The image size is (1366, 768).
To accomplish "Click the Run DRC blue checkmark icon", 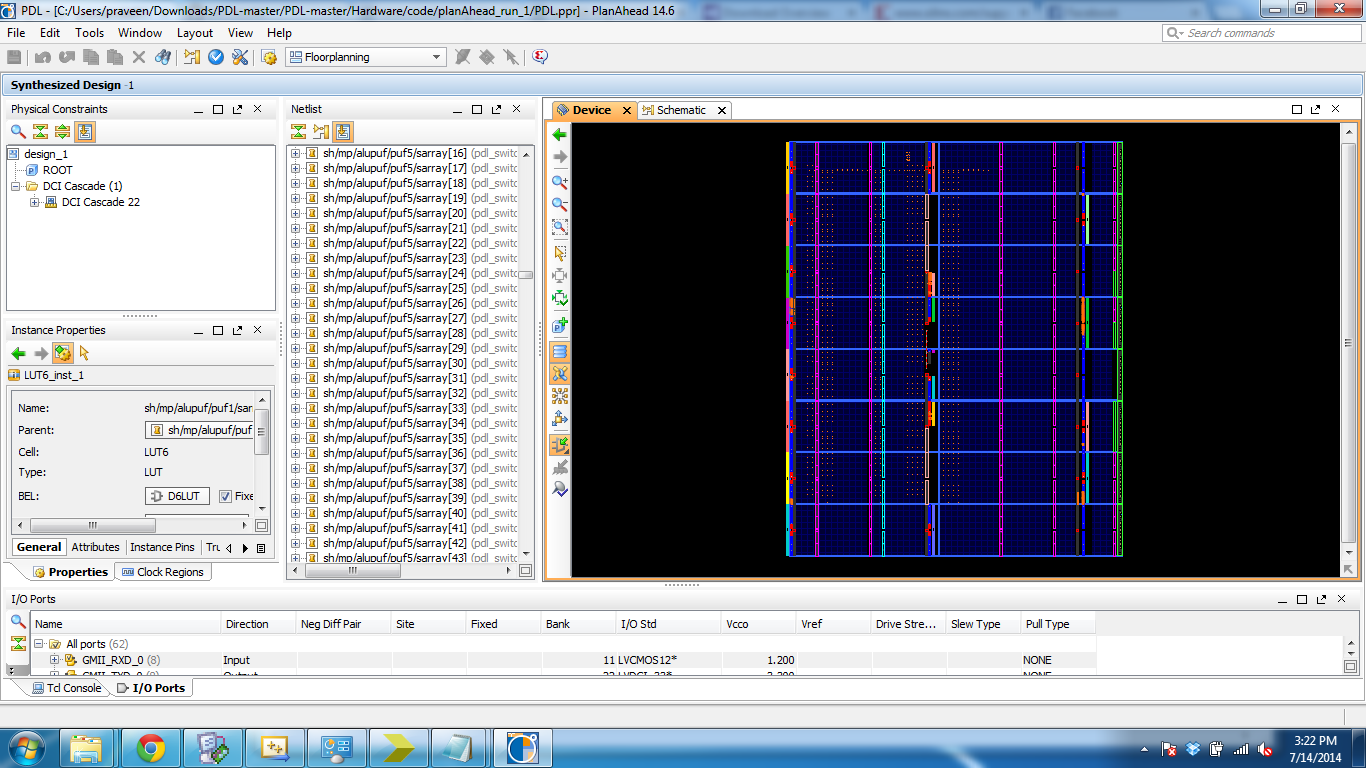I will pos(216,57).
